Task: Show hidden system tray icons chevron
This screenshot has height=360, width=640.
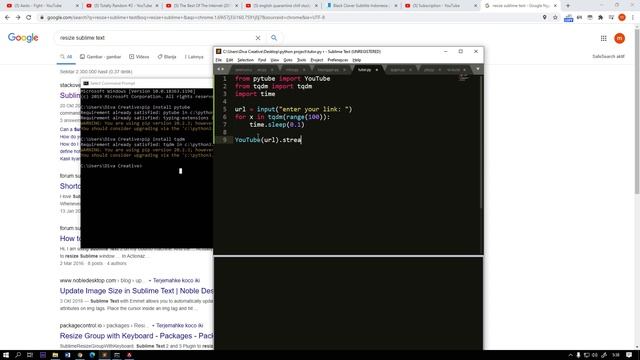Action: (570, 355)
